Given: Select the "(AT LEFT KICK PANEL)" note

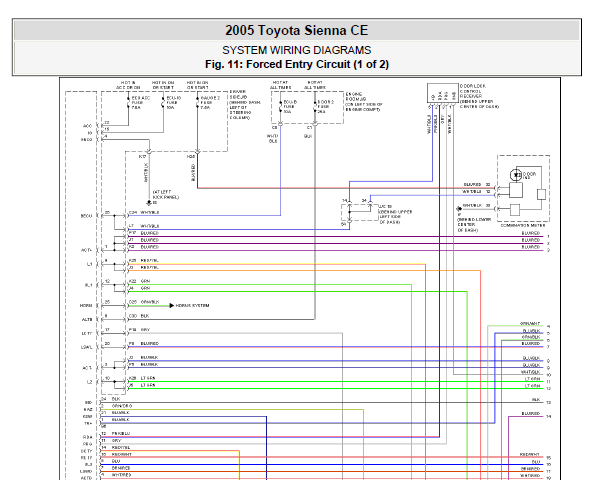Looking at the screenshot, I should (165, 195).
